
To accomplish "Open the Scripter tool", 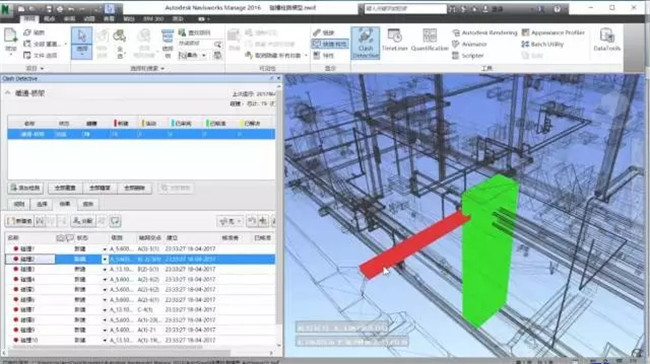I will pos(468,56).
